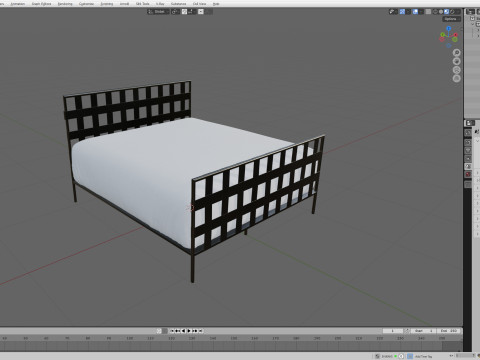This screenshot has height=360, width=480.
Task: Open the Options dropdown in viewport
Action: (452, 19)
